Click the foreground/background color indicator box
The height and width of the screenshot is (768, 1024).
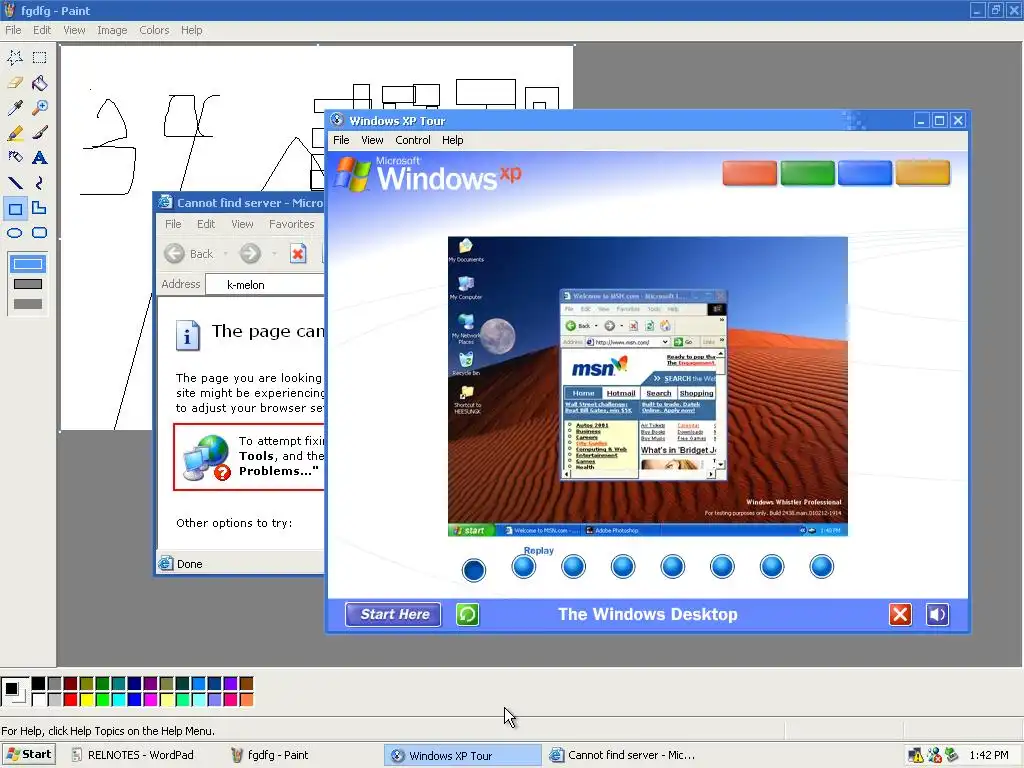point(14,692)
